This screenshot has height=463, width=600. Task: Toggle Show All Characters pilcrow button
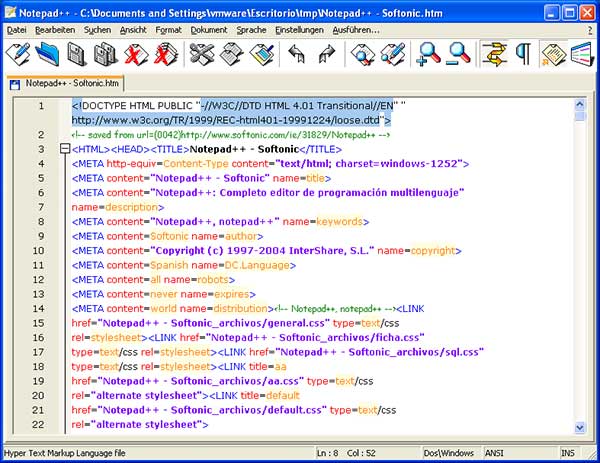523,54
